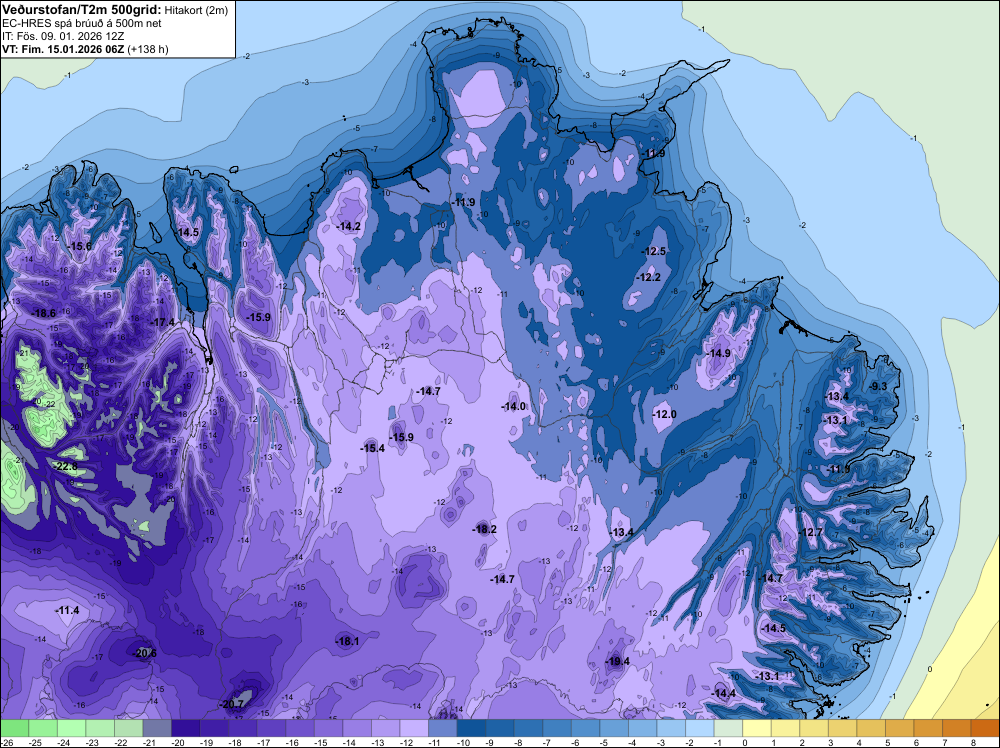The image size is (1000, 748).
Task: Click the -1 pale green legend swatch
Action: tap(728, 728)
